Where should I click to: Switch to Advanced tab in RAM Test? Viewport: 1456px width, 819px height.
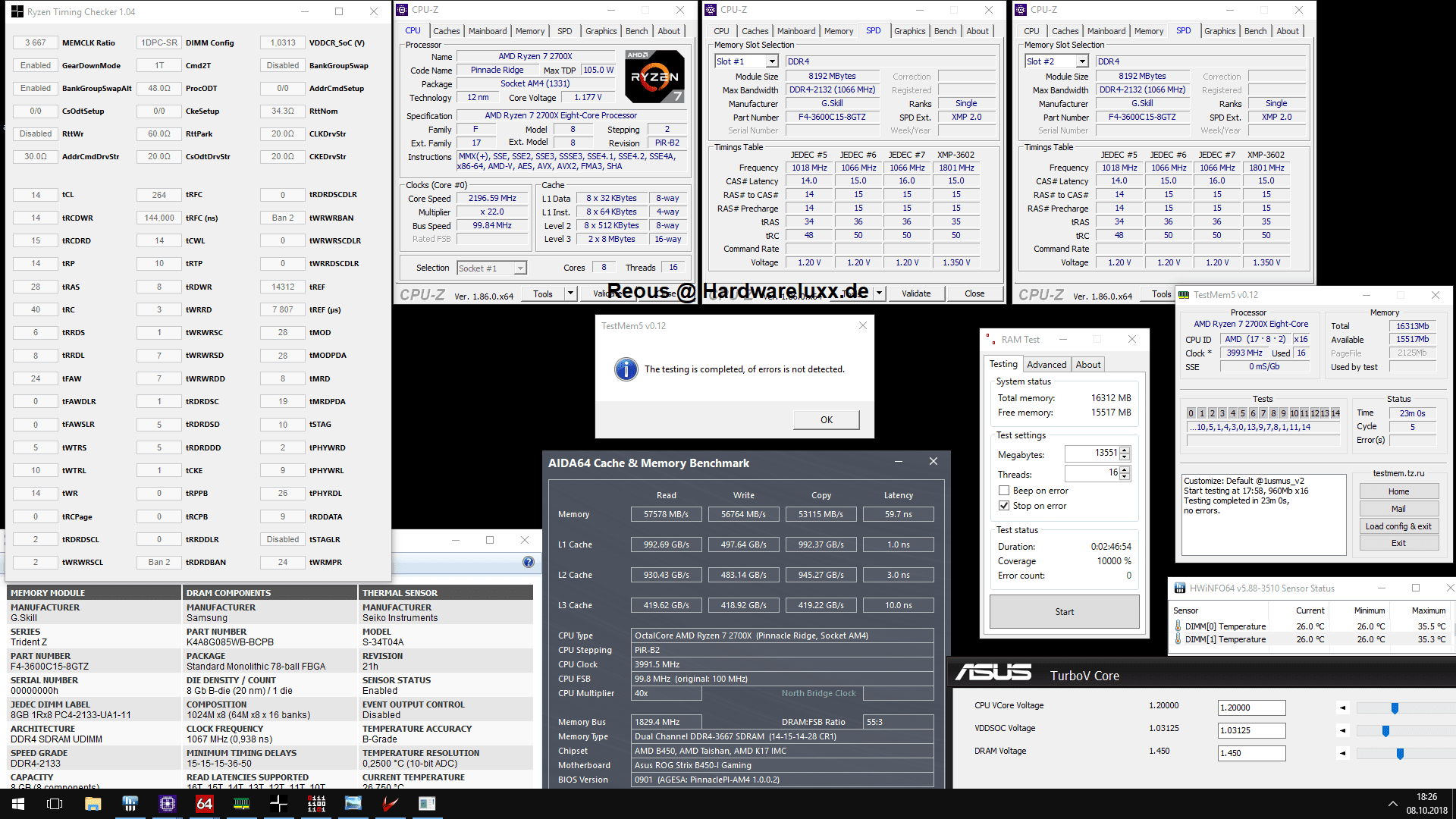coord(1046,365)
